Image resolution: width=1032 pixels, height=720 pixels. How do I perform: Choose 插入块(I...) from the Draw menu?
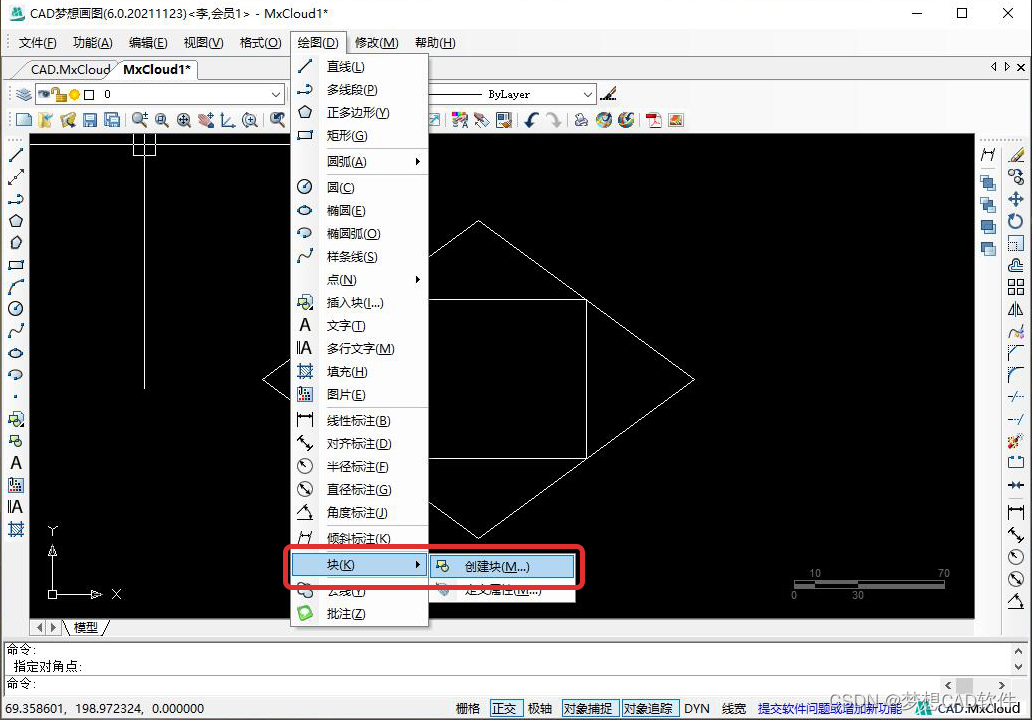click(x=359, y=303)
